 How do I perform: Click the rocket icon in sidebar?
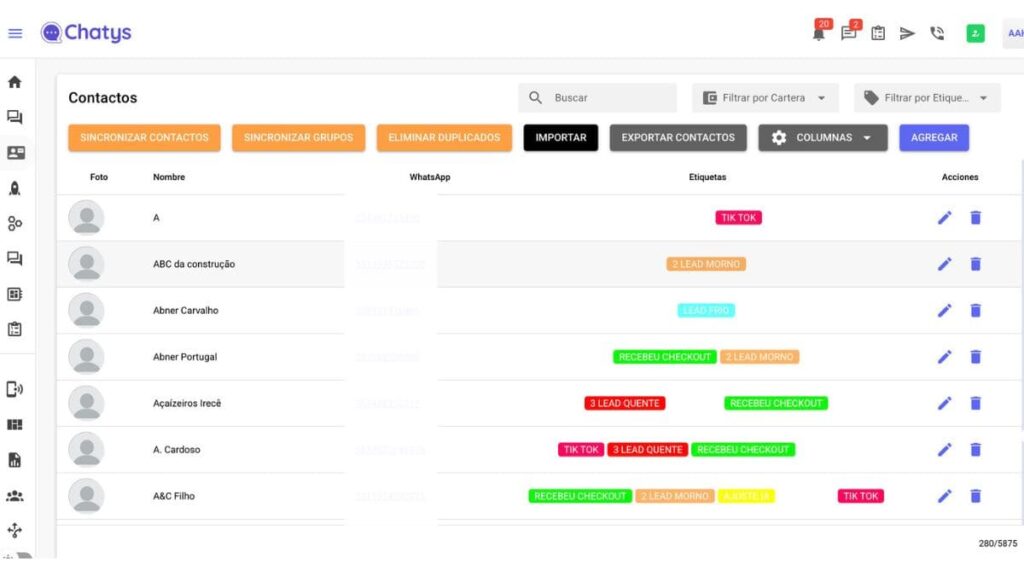pyautogui.click(x=15, y=188)
